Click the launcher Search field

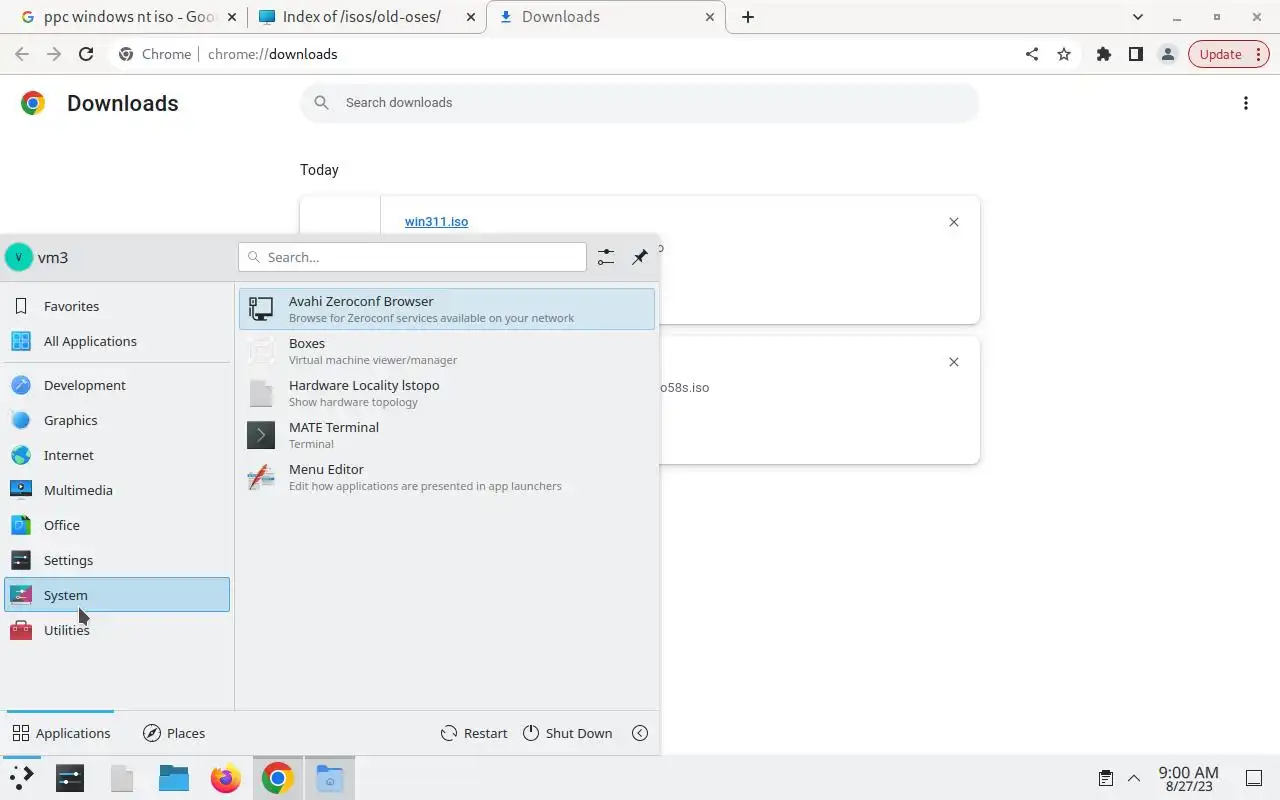click(412, 257)
